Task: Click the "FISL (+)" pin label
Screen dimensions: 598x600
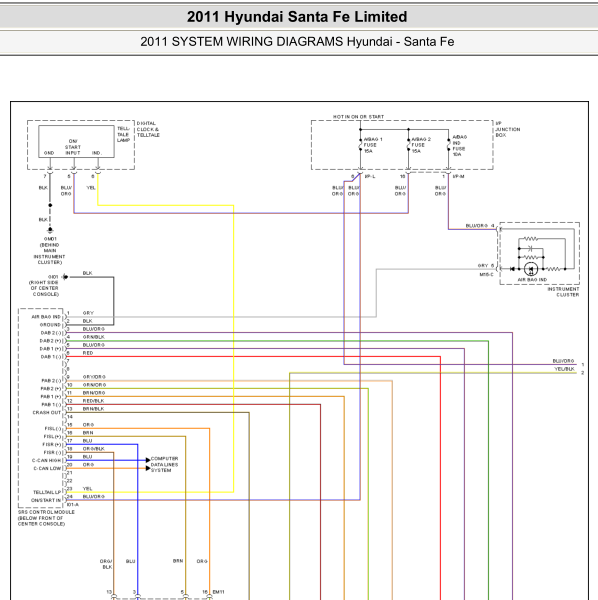Action: click(52, 437)
